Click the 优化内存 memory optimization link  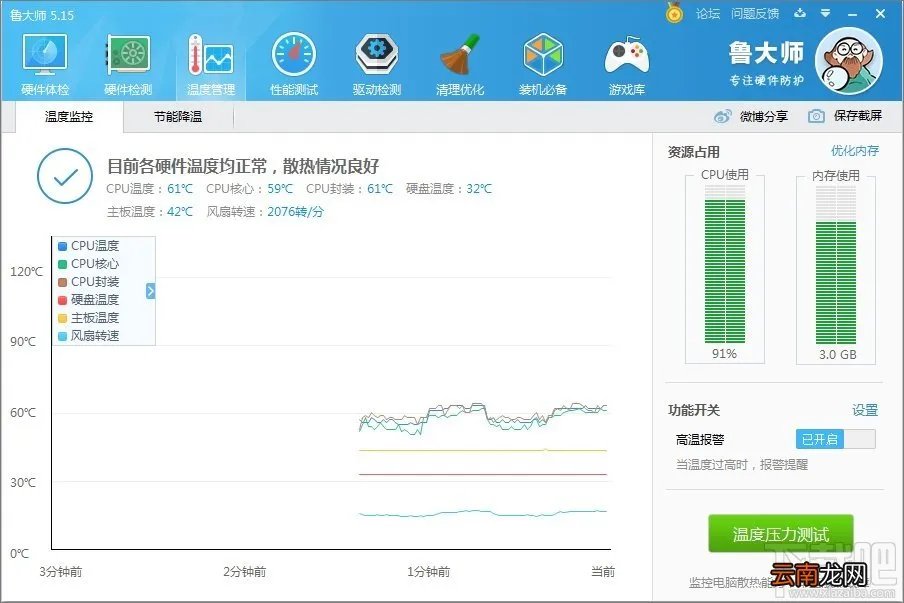tap(855, 148)
